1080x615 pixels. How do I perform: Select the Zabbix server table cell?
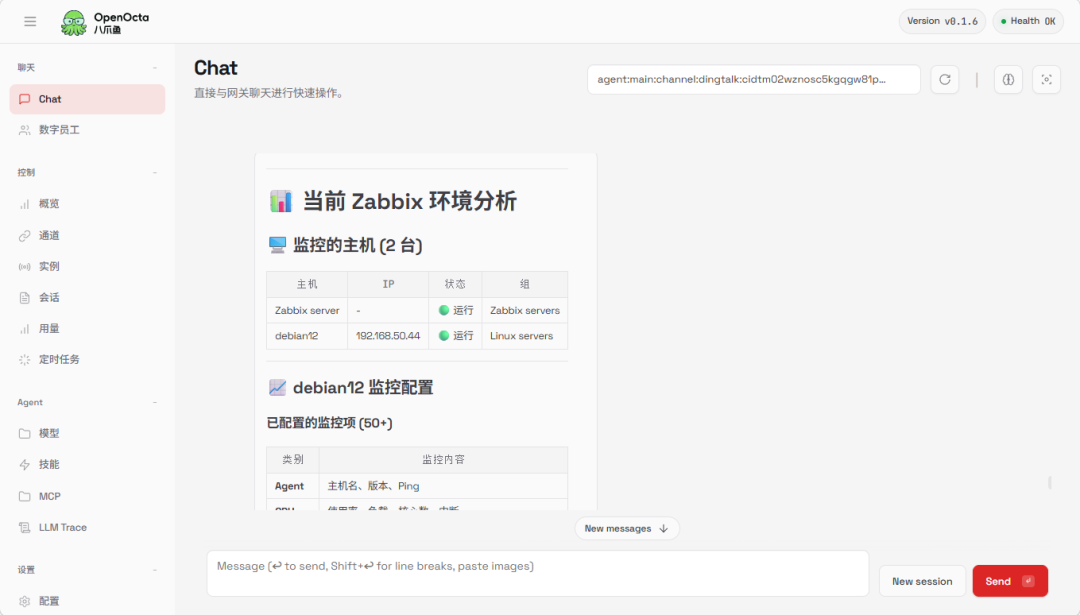point(307,311)
